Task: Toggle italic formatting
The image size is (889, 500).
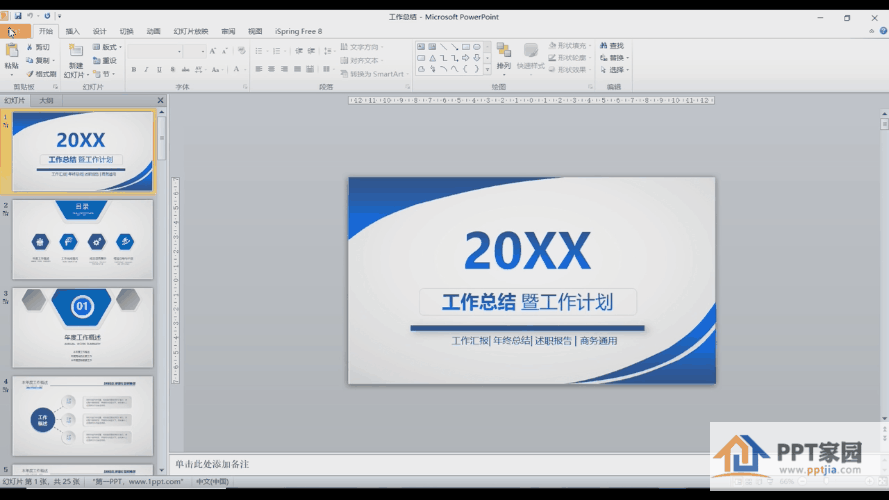Action: pyautogui.click(x=146, y=70)
